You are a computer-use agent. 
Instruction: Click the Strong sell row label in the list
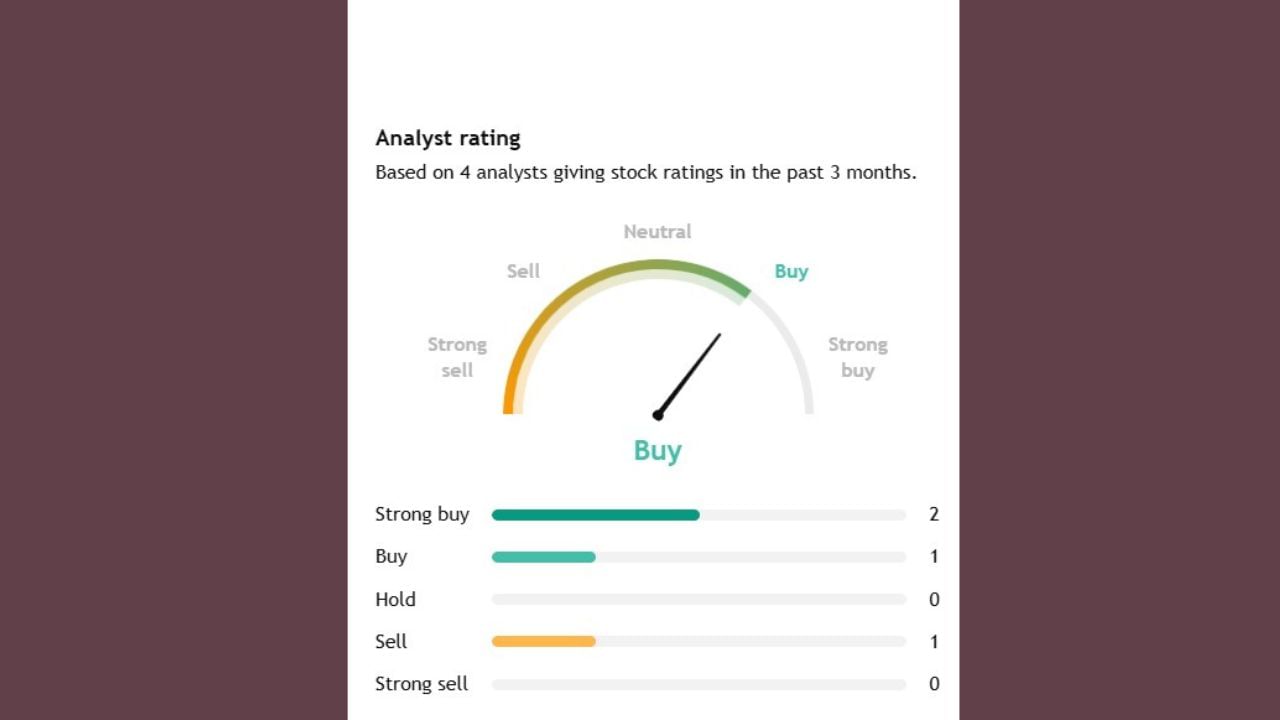[421, 685]
